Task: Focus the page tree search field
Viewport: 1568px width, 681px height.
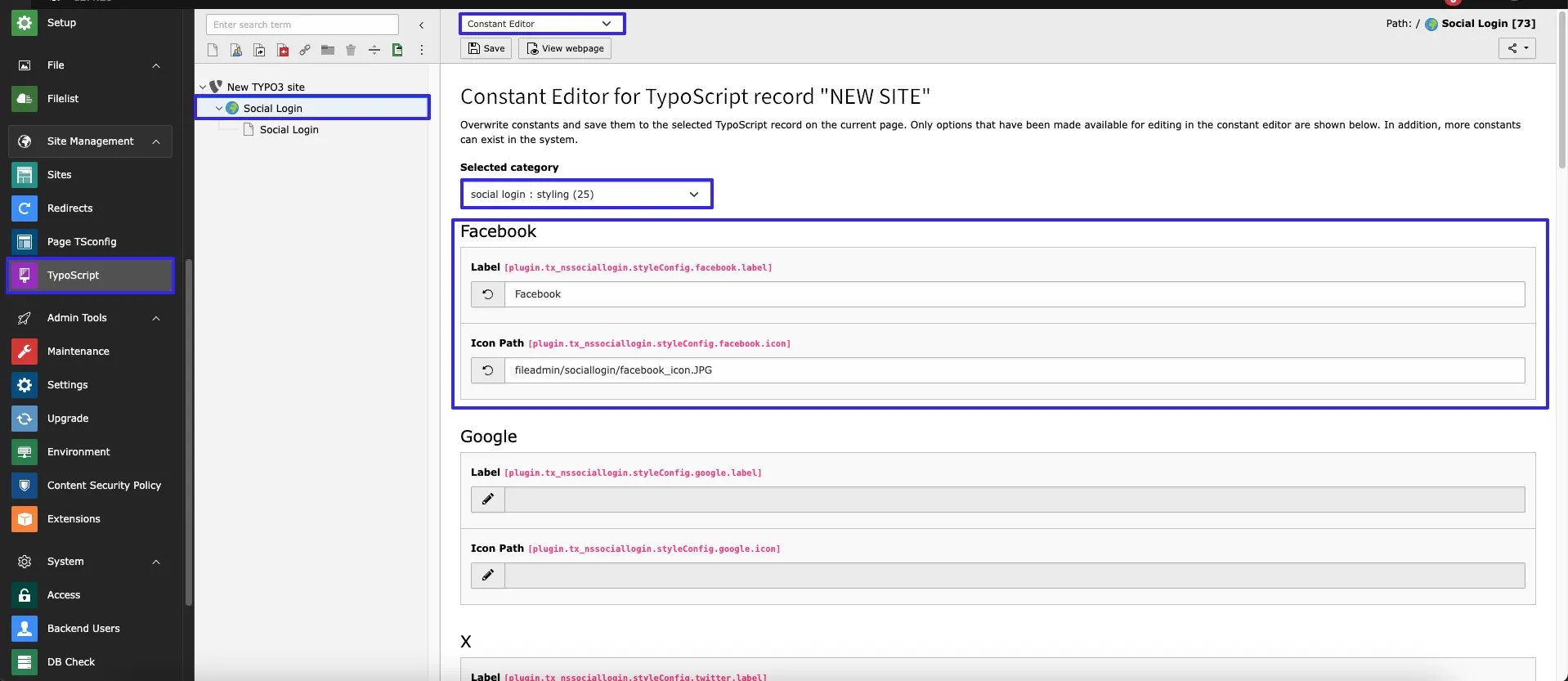Action: pyautogui.click(x=302, y=25)
